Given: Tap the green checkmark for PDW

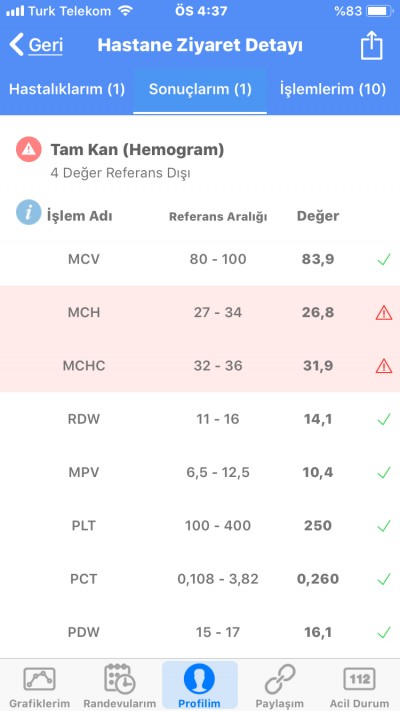Looking at the screenshot, I should click(384, 632).
